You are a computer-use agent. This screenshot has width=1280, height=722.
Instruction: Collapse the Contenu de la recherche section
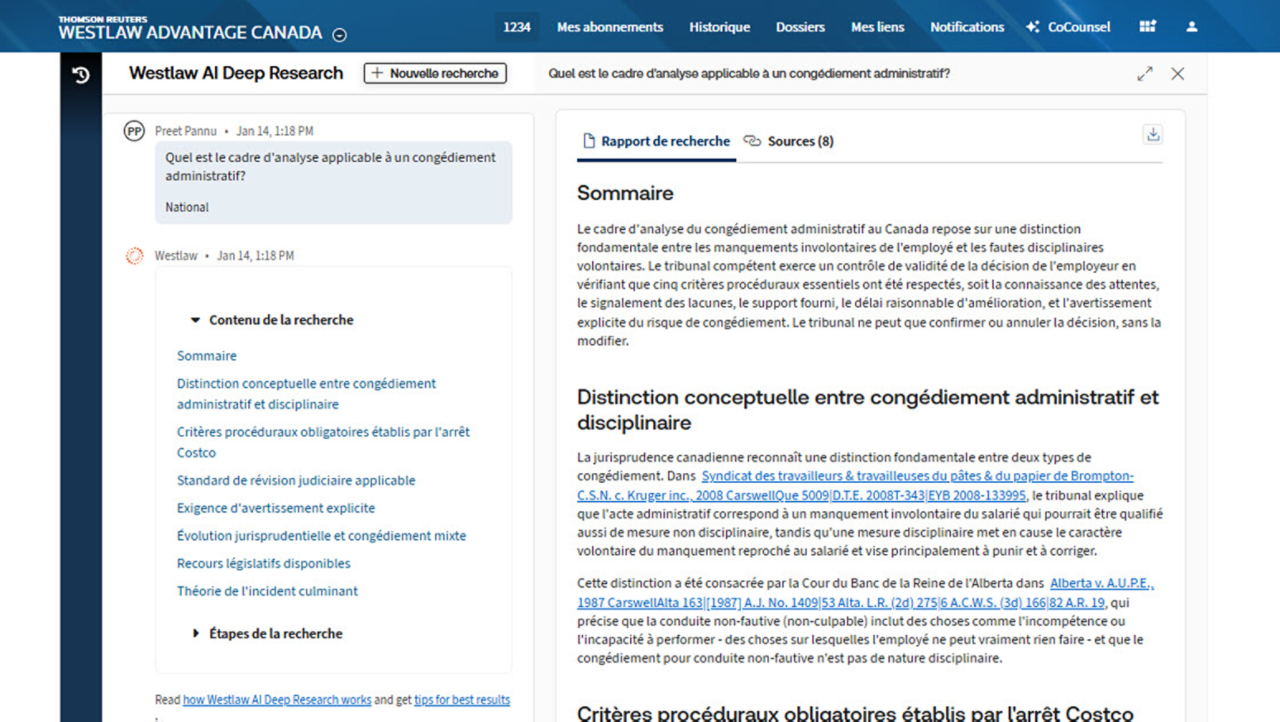tap(196, 320)
